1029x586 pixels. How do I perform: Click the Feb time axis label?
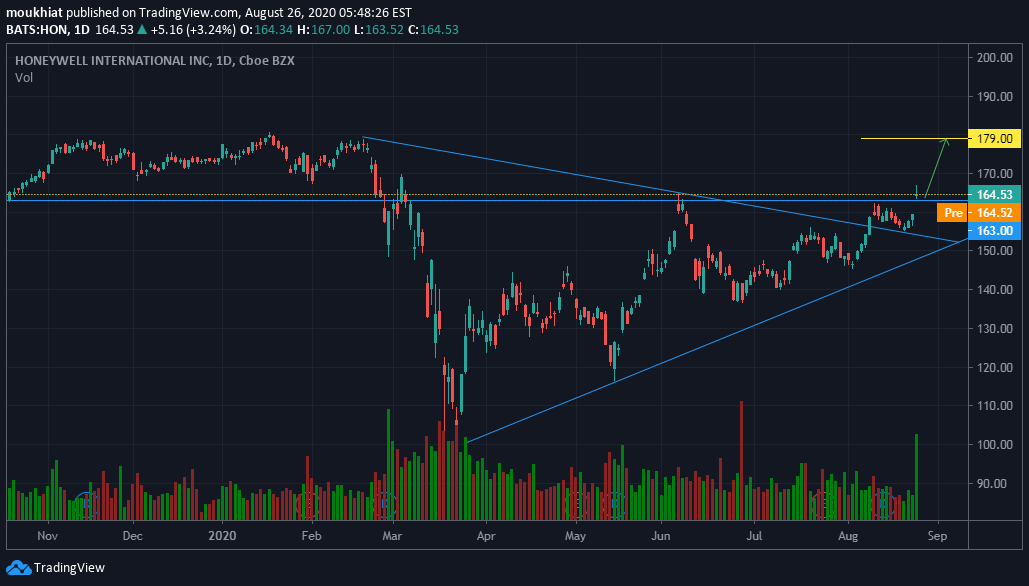[311, 536]
